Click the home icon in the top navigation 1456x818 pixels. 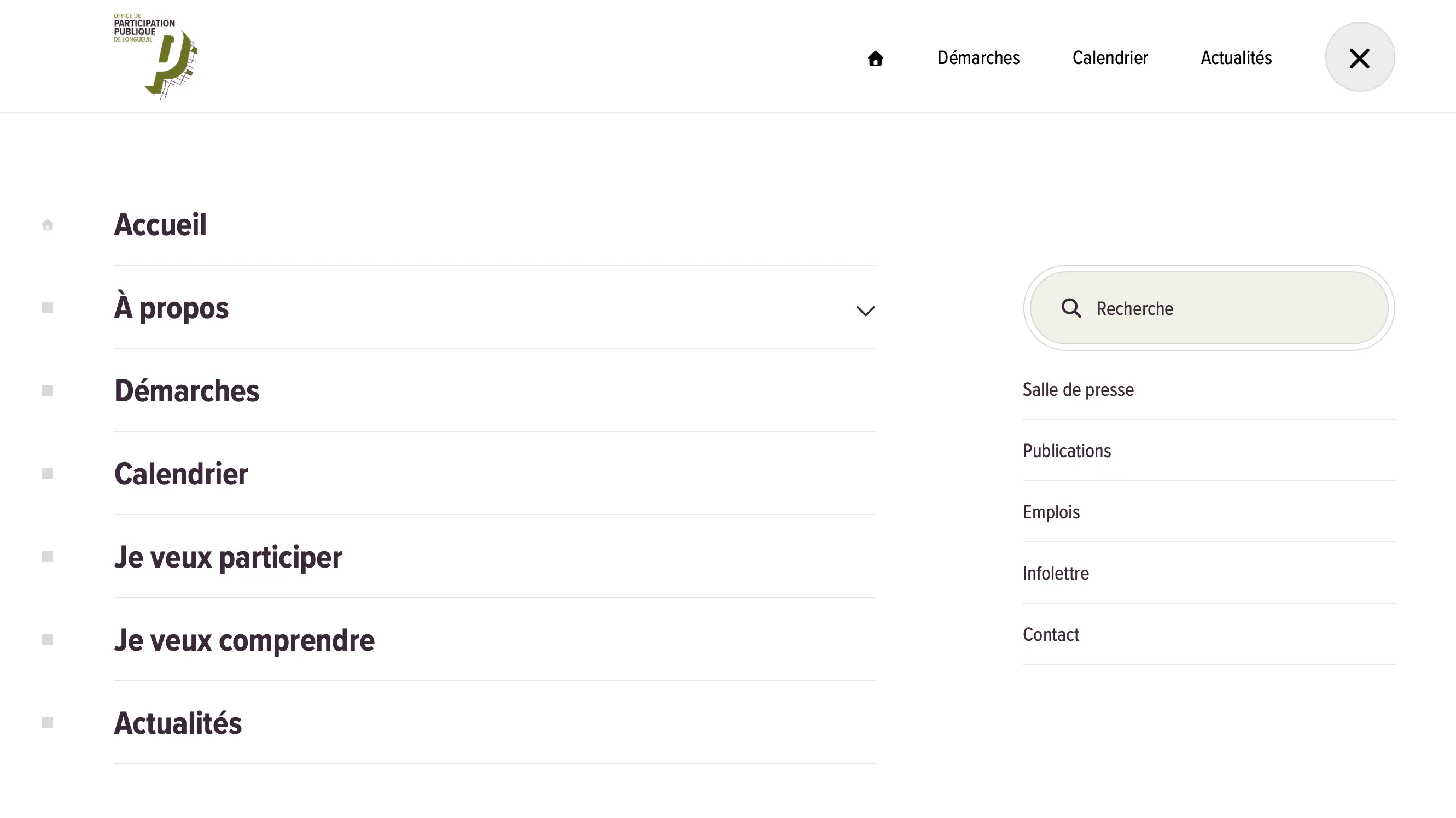point(876,57)
